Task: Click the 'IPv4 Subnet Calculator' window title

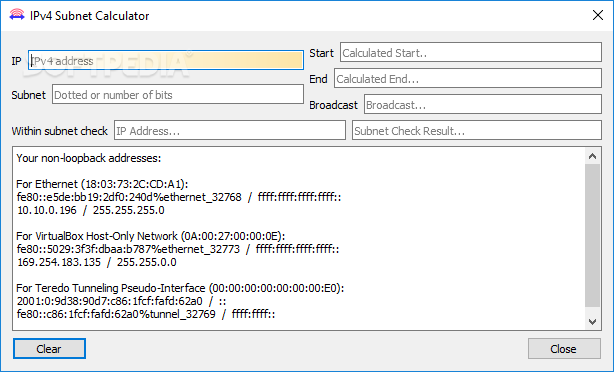Action: pos(90,16)
